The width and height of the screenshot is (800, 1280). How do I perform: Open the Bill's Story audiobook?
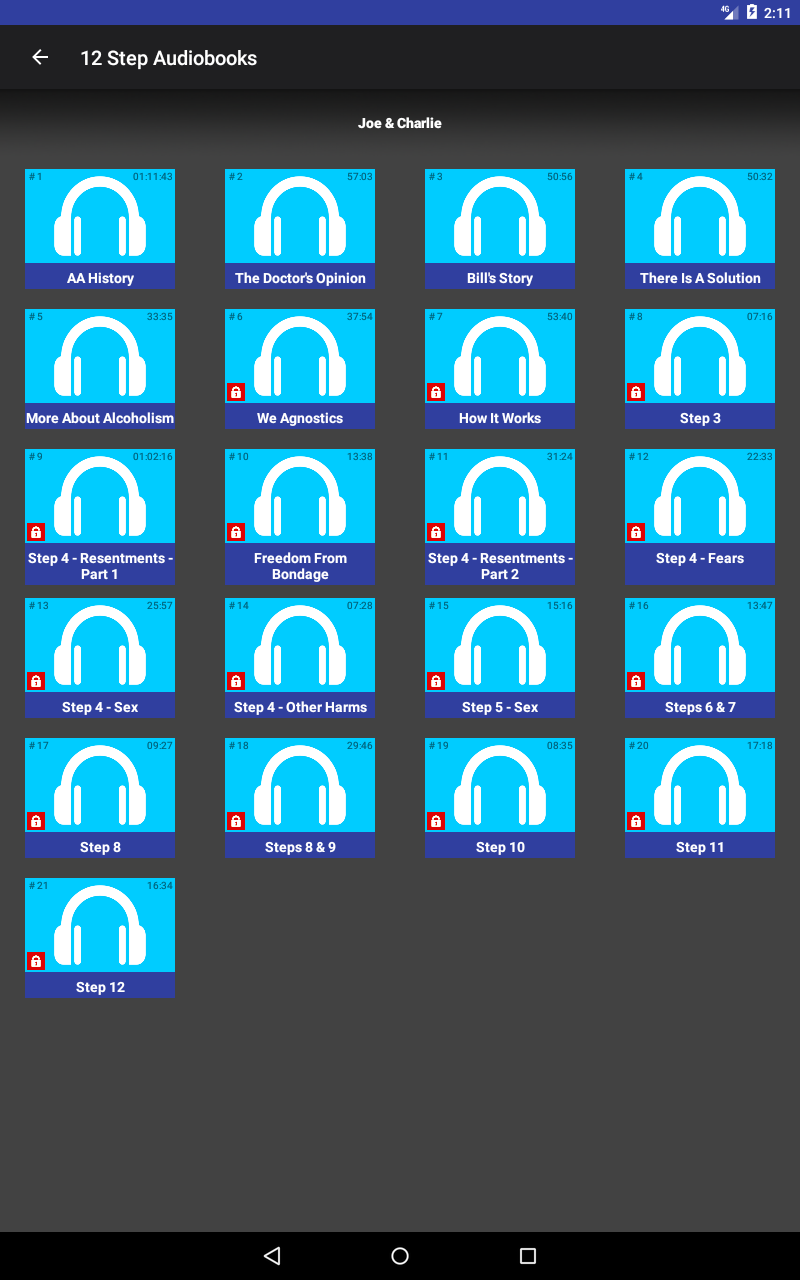500,229
